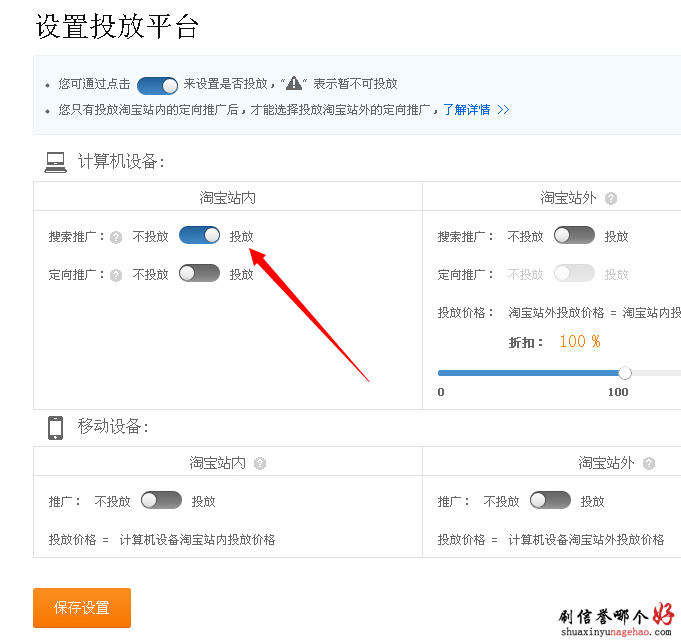Open the 了解详情 link
The image size is (681, 642).
click(x=467, y=110)
